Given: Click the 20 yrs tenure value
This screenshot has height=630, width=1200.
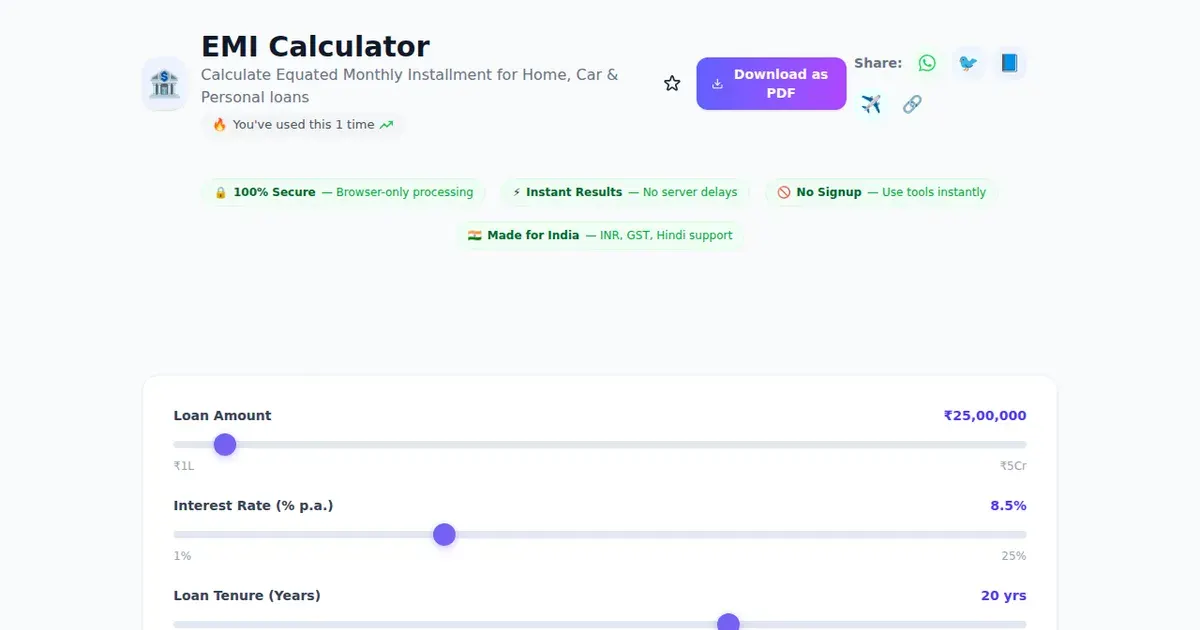Looking at the screenshot, I should 1004,596.
